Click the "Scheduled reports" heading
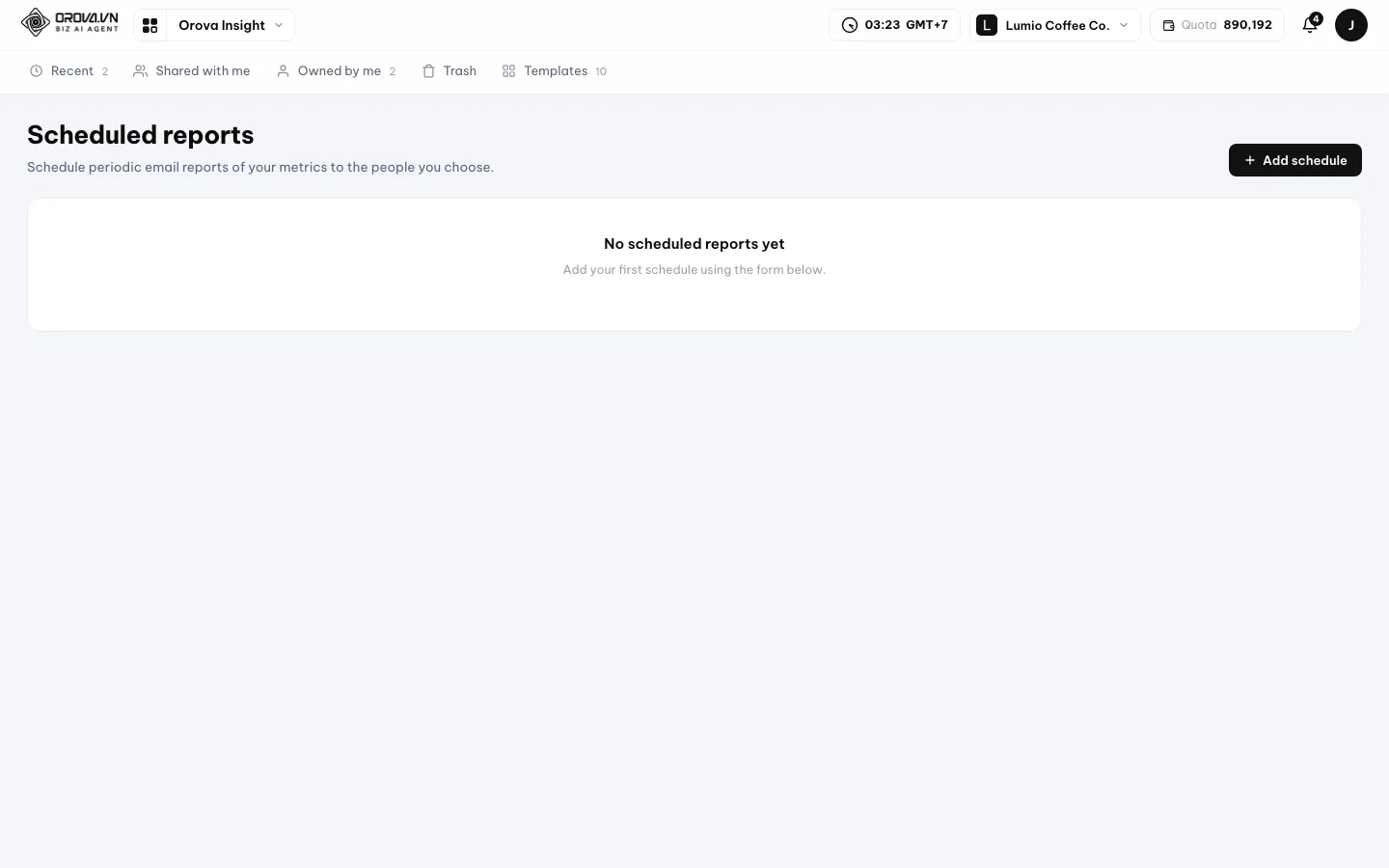This screenshot has height=868, width=1389. [141, 135]
